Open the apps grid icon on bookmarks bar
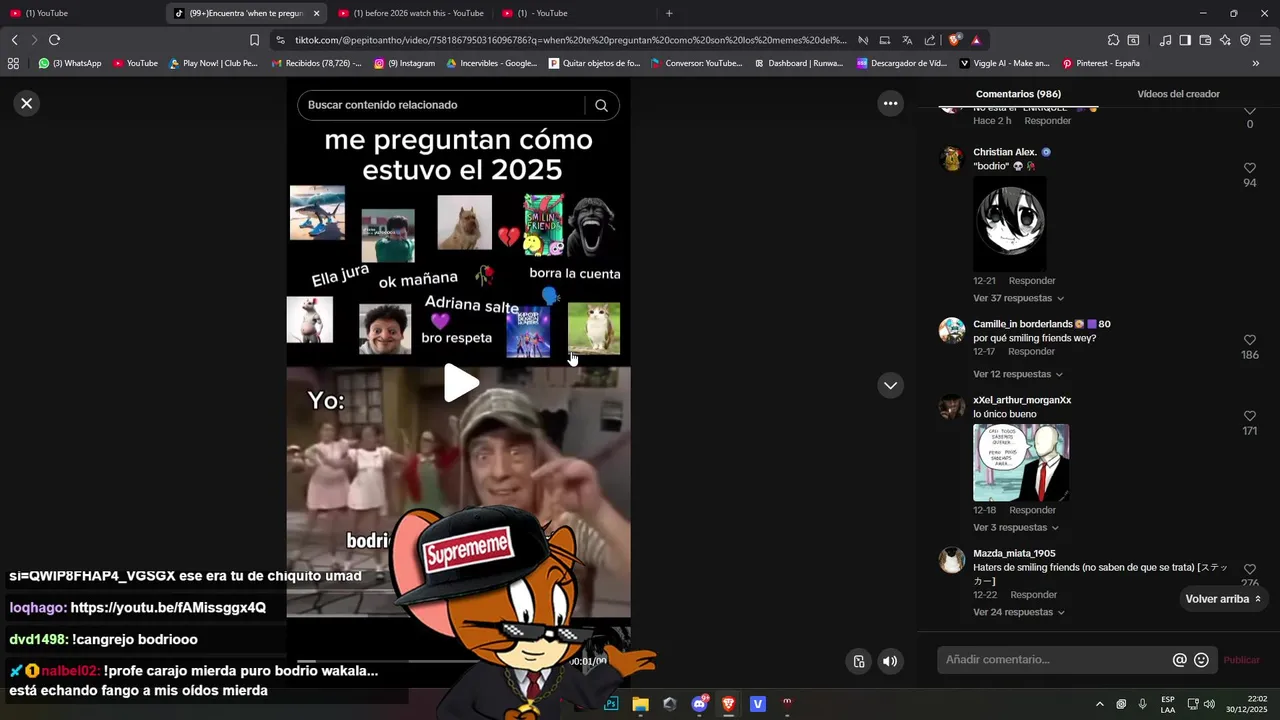Viewport: 1280px width, 720px height. pyautogui.click(x=13, y=63)
